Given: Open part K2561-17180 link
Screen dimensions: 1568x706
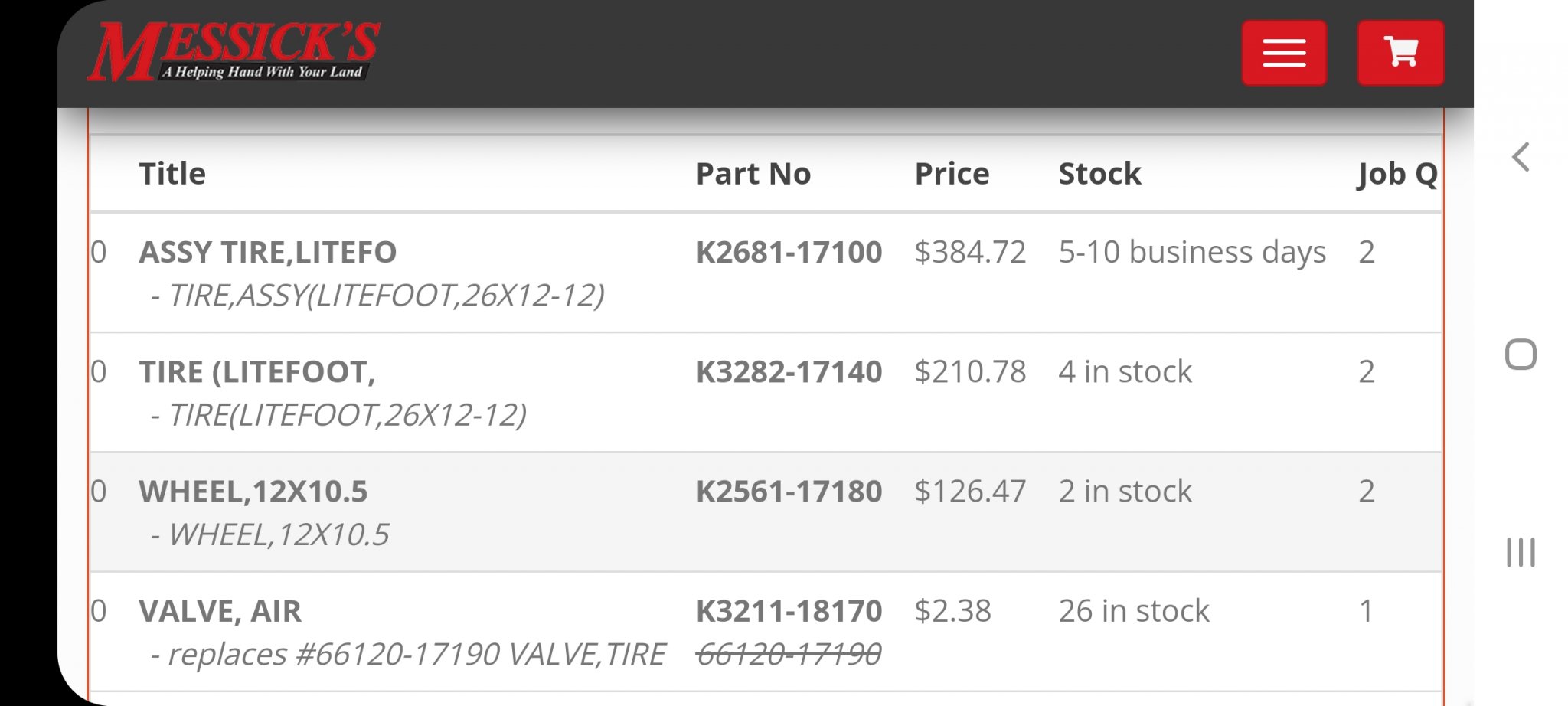Looking at the screenshot, I should click(789, 491).
